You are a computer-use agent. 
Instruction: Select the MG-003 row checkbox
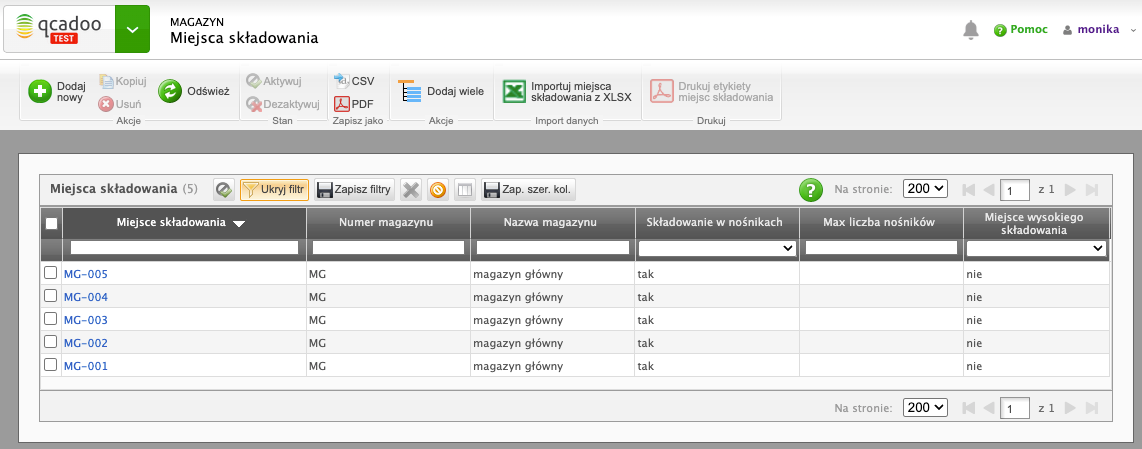(51, 319)
